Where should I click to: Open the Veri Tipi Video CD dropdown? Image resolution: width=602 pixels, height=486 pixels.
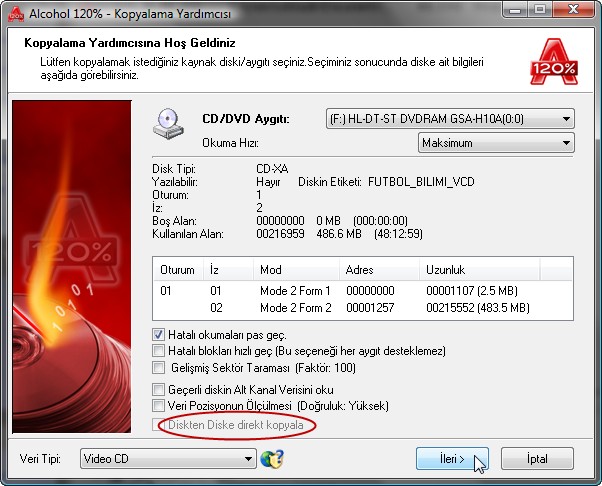[168, 459]
